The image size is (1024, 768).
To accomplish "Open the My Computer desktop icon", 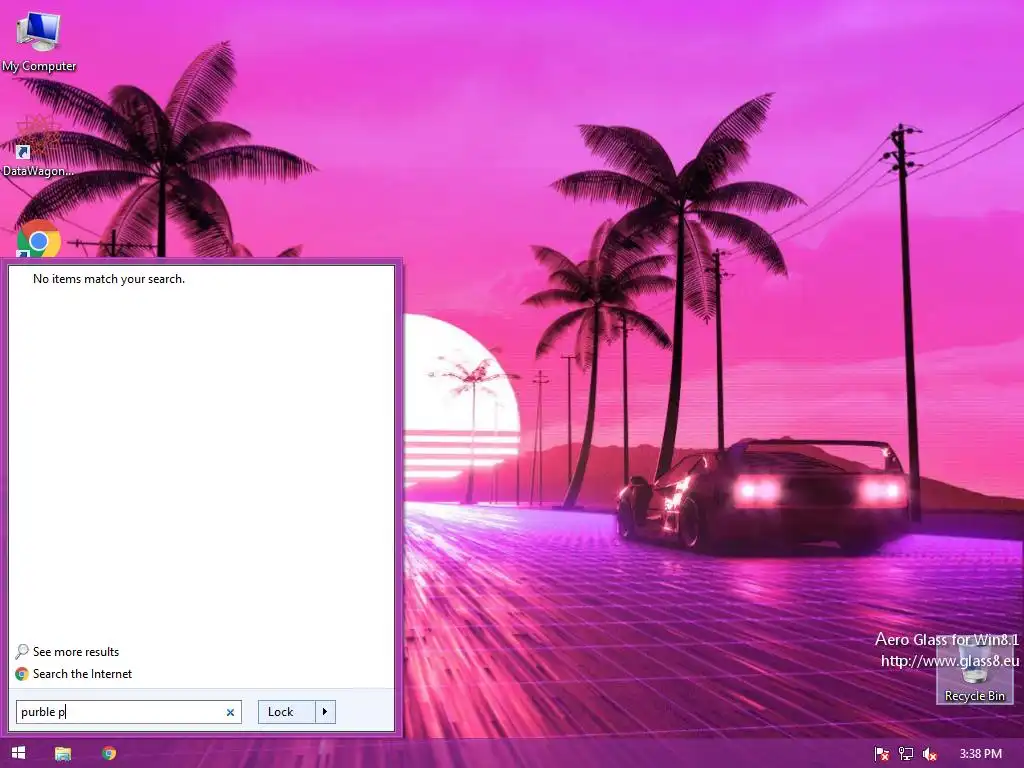I will 39,39.
